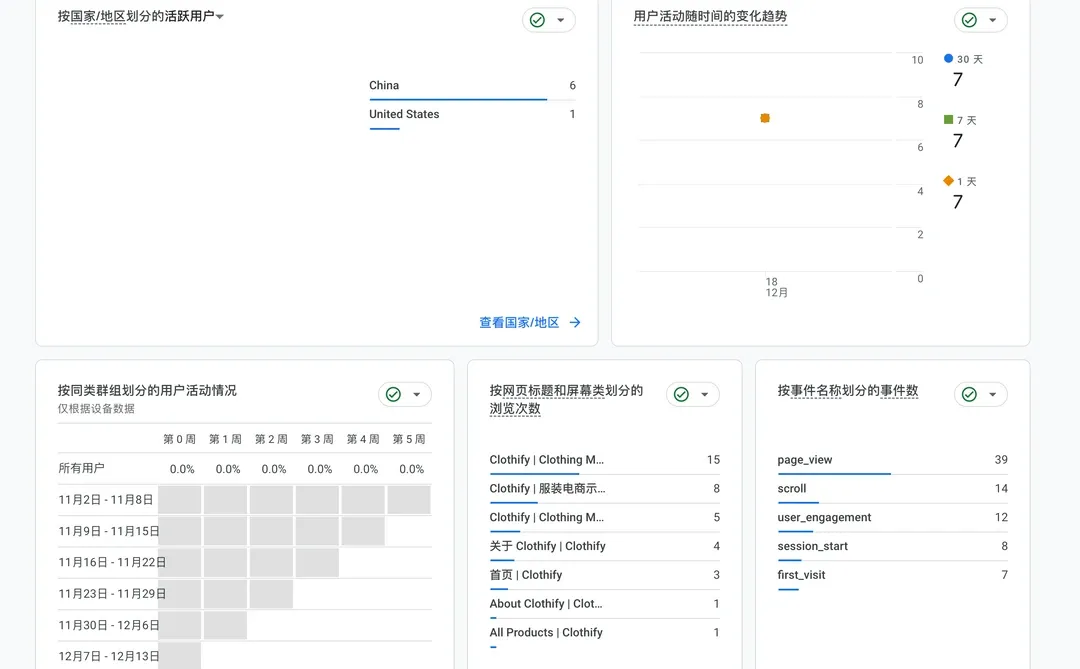Open the dropdown arrow on the page title views card
Viewport: 1080px width, 669px height.
[x=705, y=394]
